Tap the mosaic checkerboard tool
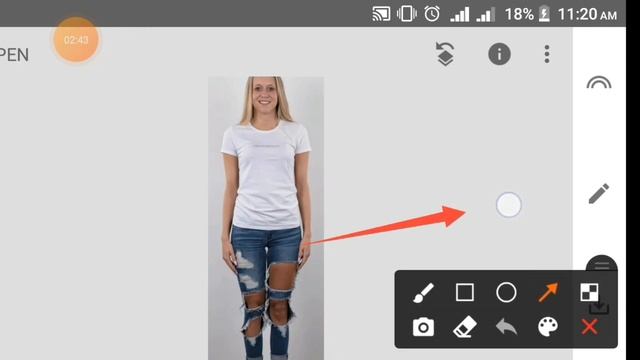640x360 pixels. [589, 292]
